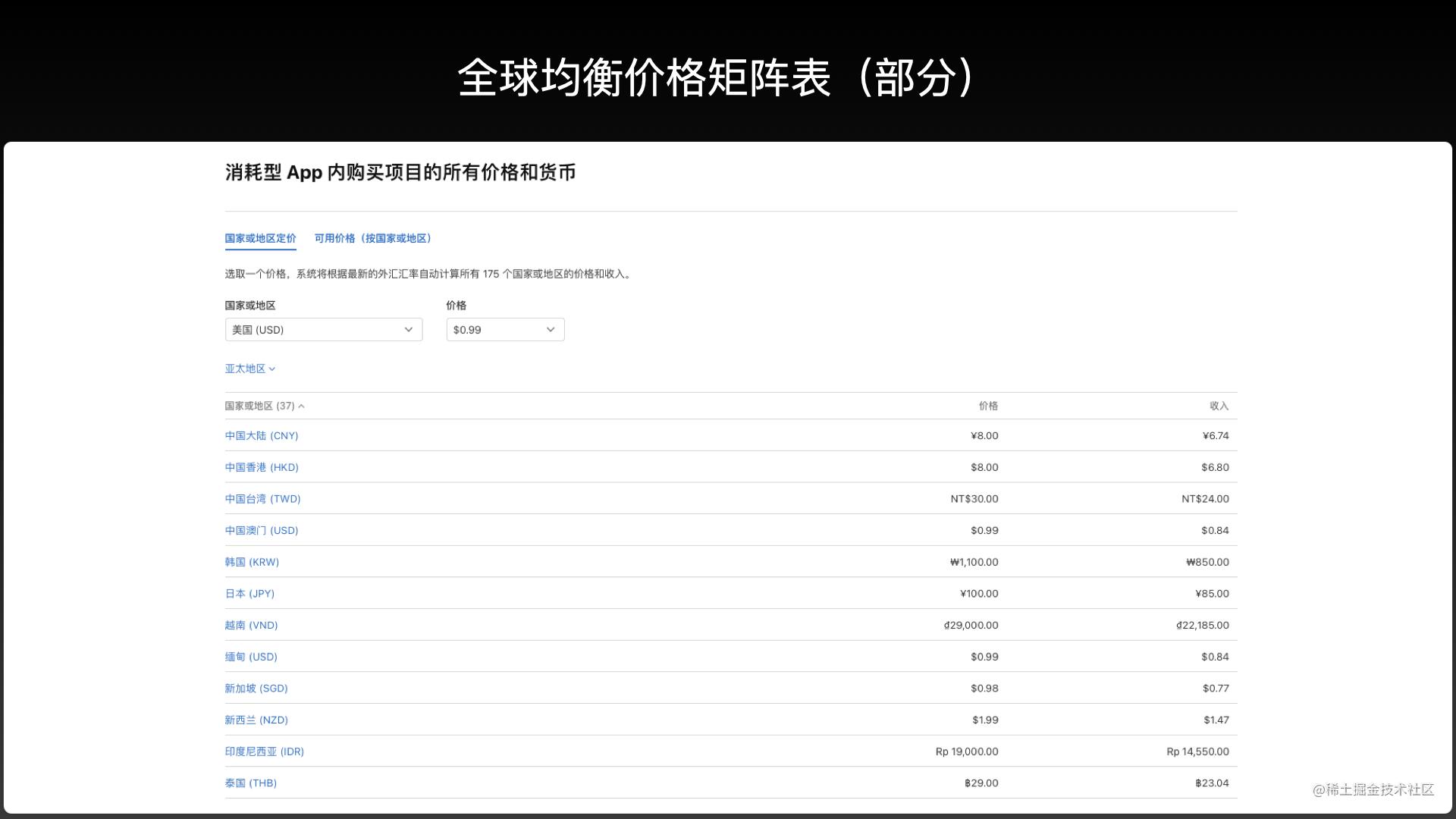Viewport: 1456px width, 819px height.
Task: Select price $1.99 for 新西兰
Action: [985, 720]
